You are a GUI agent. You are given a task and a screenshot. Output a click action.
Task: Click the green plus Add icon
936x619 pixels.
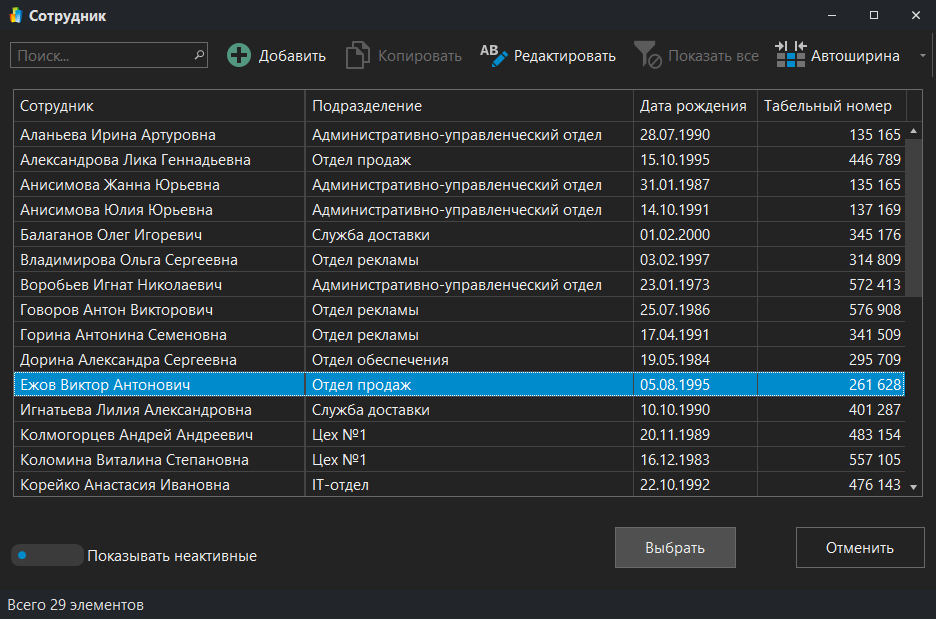239,56
